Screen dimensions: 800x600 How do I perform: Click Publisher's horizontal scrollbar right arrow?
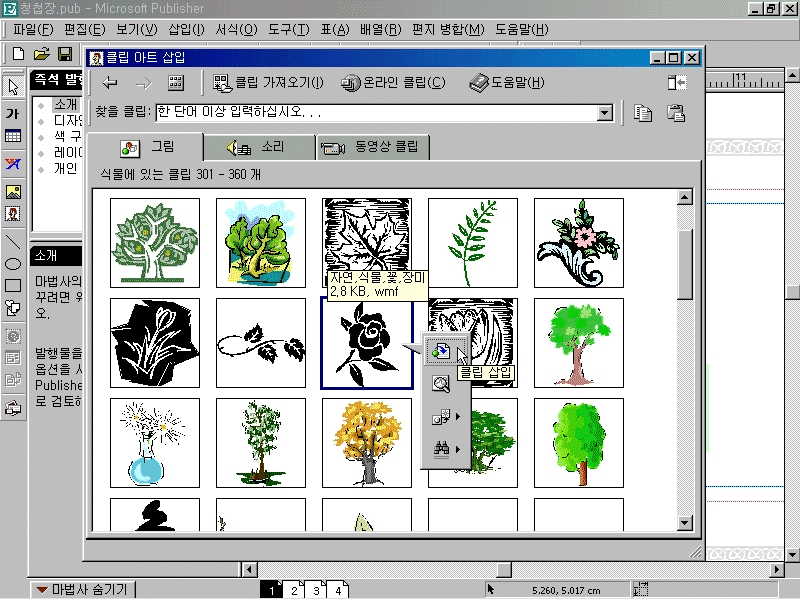pos(777,569)
